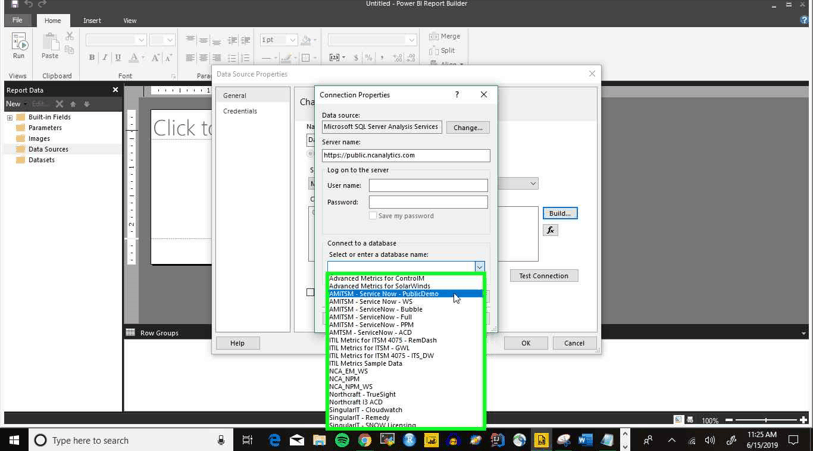
Task: Show hidden icons chevron in system tray
Action: 671,440
